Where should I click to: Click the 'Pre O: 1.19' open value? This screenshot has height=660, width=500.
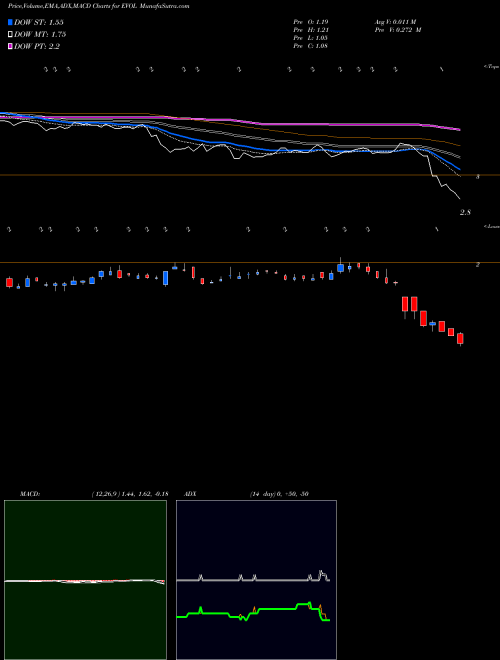click(x=311, y=22)
